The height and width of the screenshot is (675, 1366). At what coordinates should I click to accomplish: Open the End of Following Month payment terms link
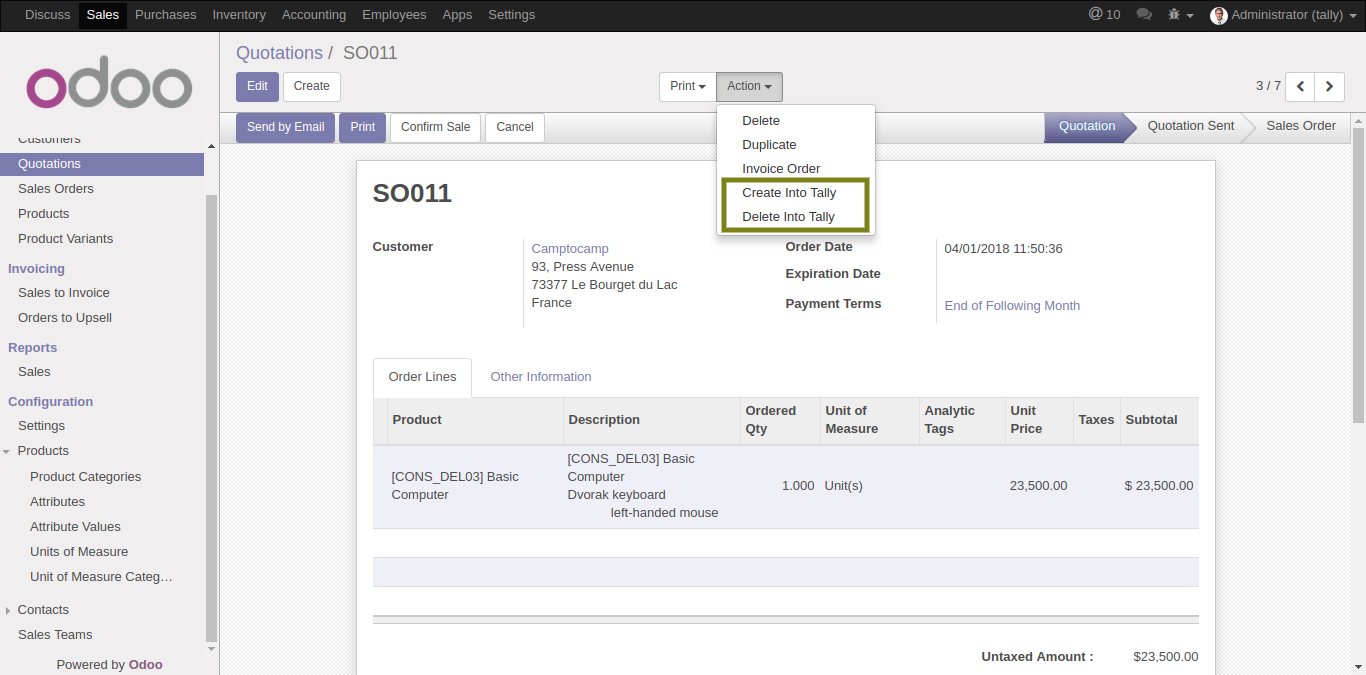click(1012, 306)
